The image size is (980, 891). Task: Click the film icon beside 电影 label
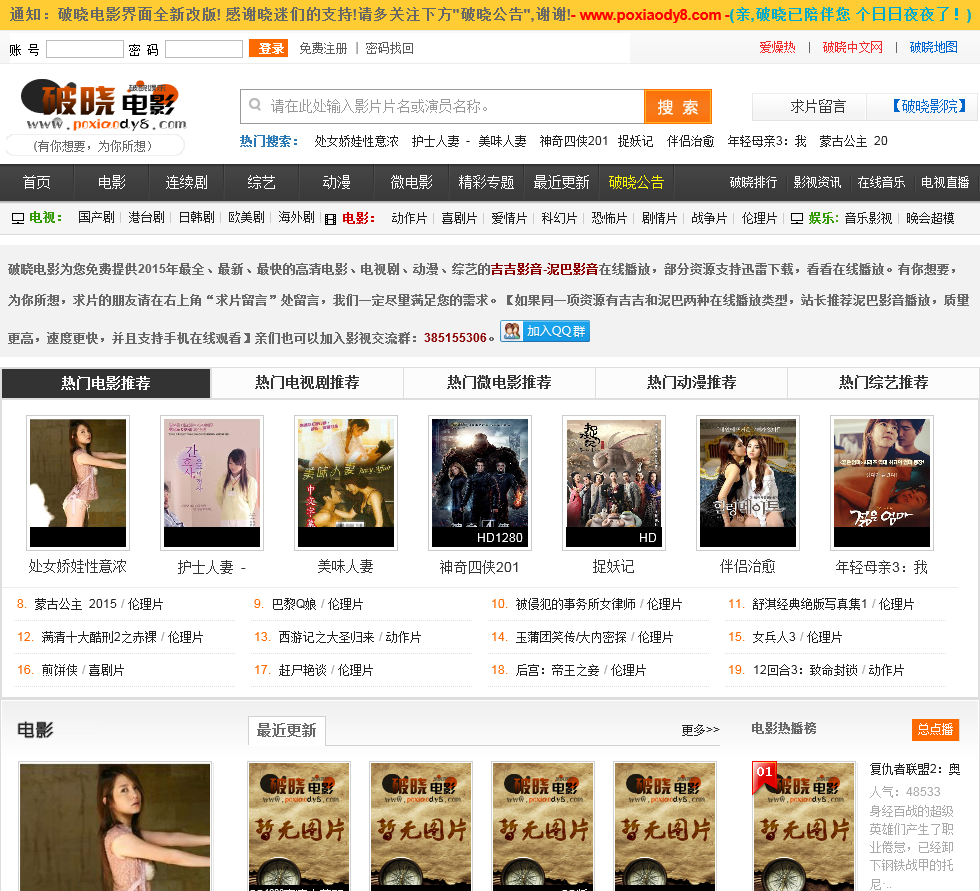point(331,219)
